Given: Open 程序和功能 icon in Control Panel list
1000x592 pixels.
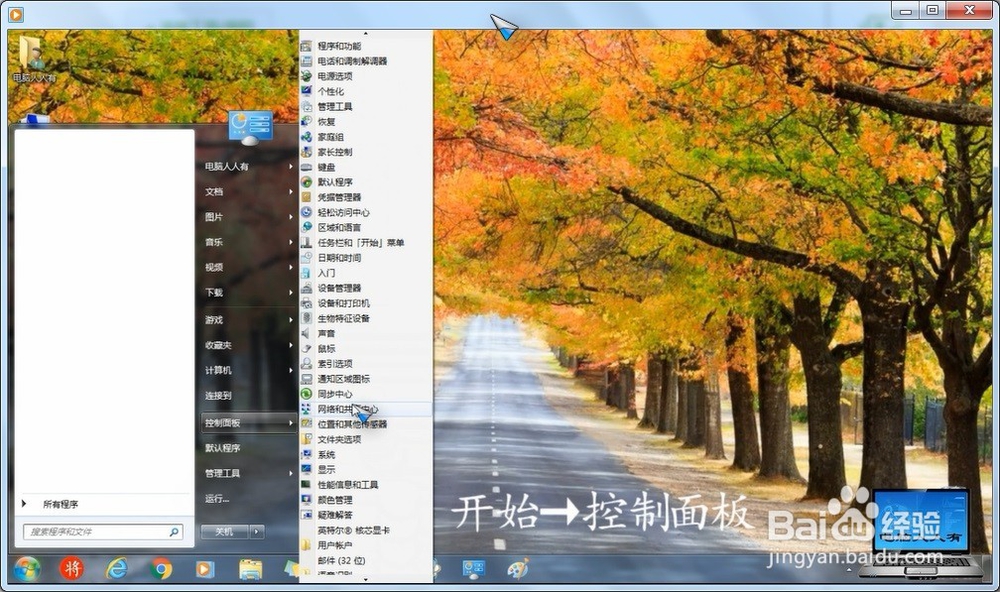Looking at the screenshot, I should coord(307,46).
